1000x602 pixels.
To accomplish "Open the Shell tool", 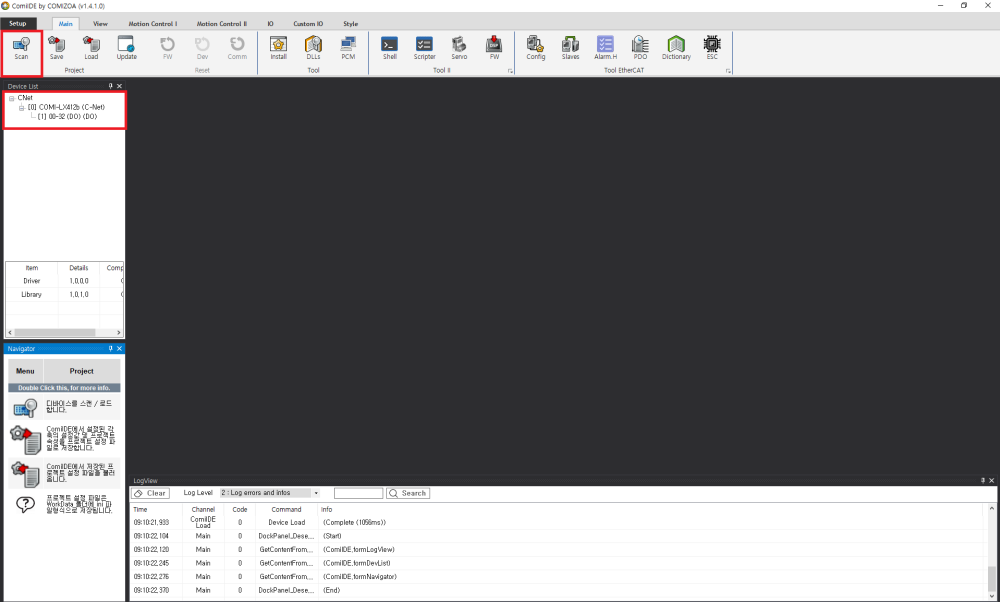I will (389, 46).
